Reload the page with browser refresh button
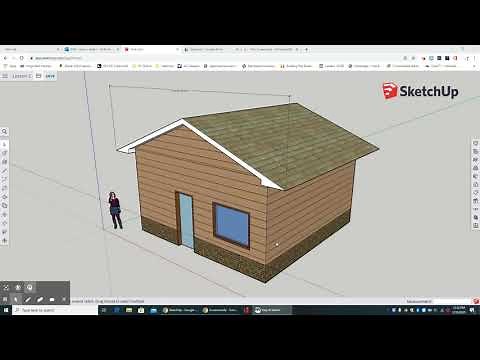 [22, 58]
